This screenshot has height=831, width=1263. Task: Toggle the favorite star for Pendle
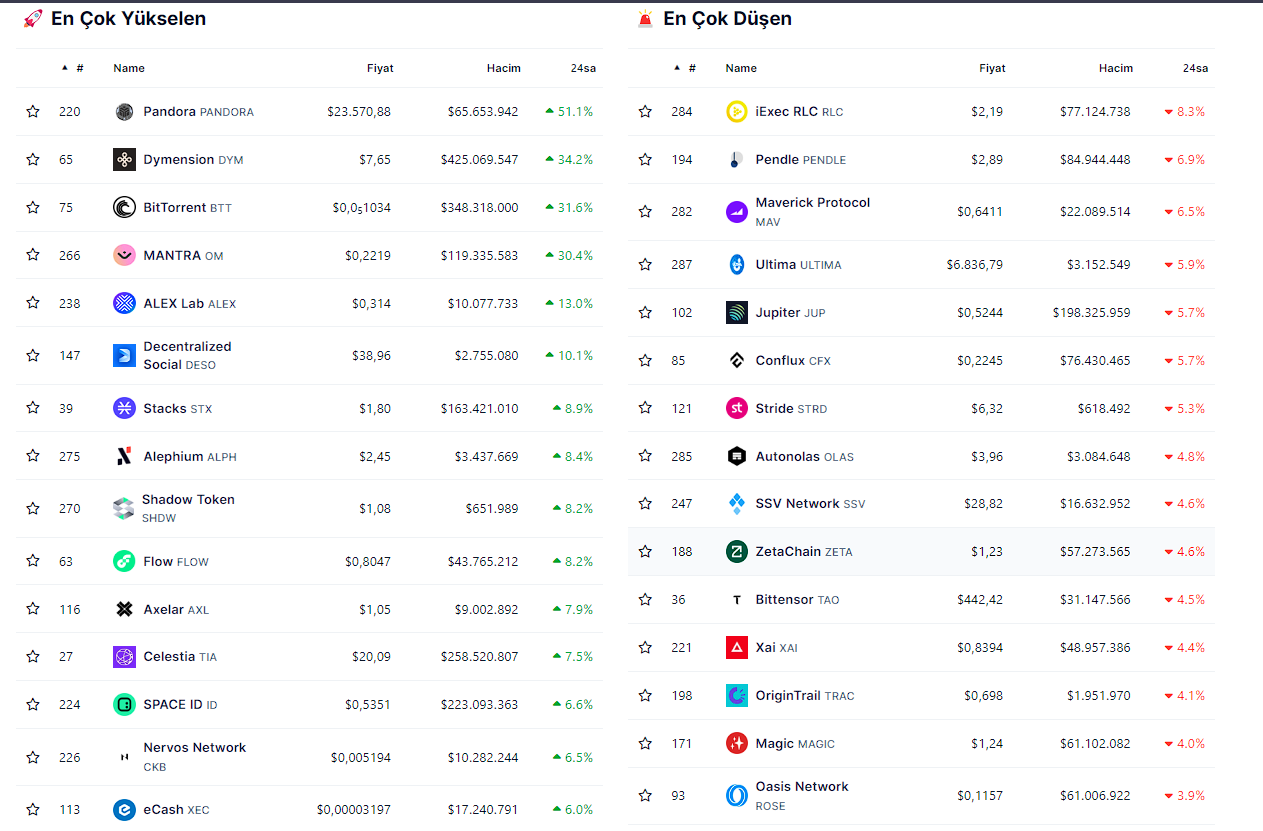645,160
